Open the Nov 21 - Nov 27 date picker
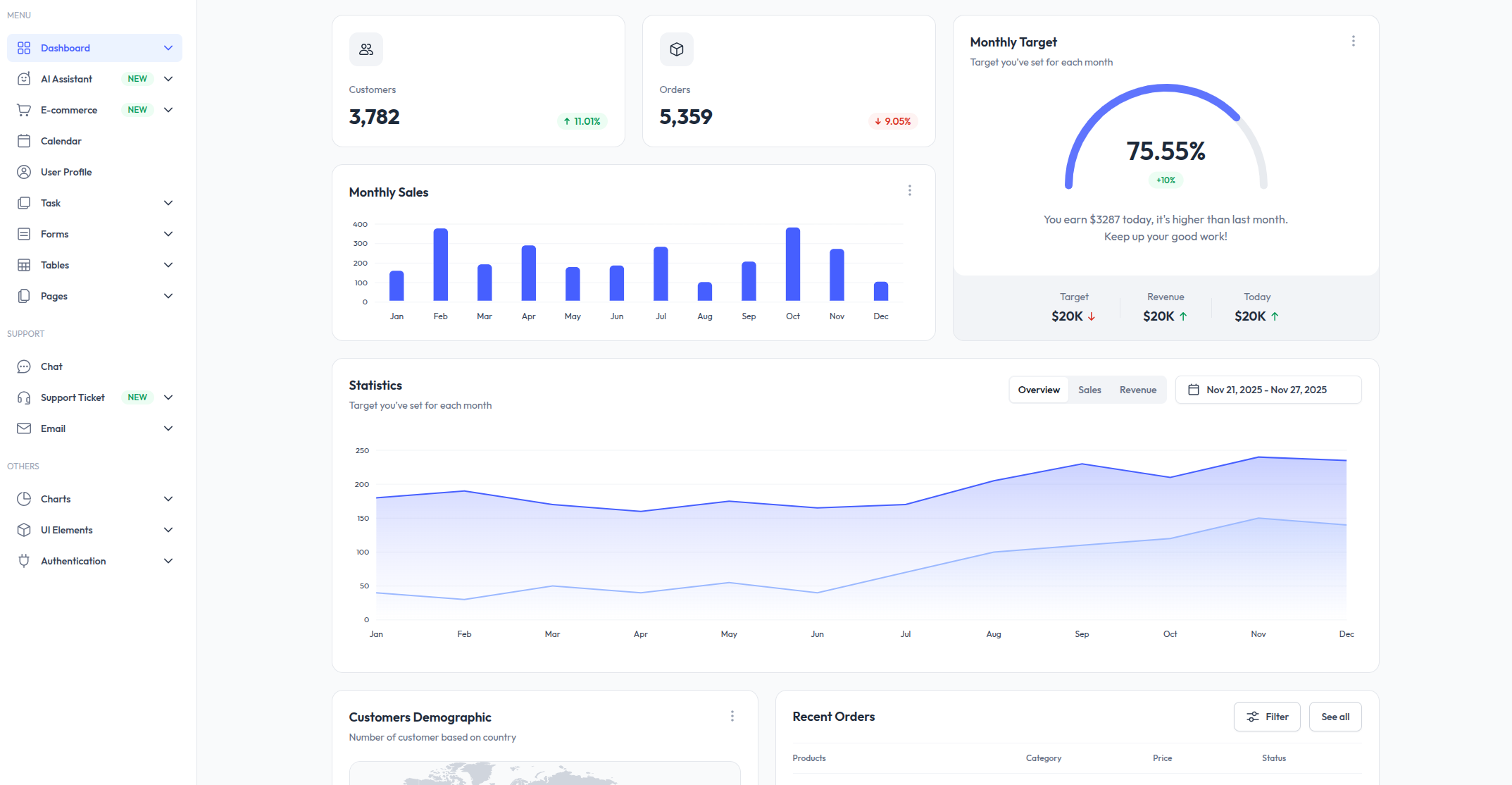Screen dimensions: 1512x785 (x=1268, y=390)
